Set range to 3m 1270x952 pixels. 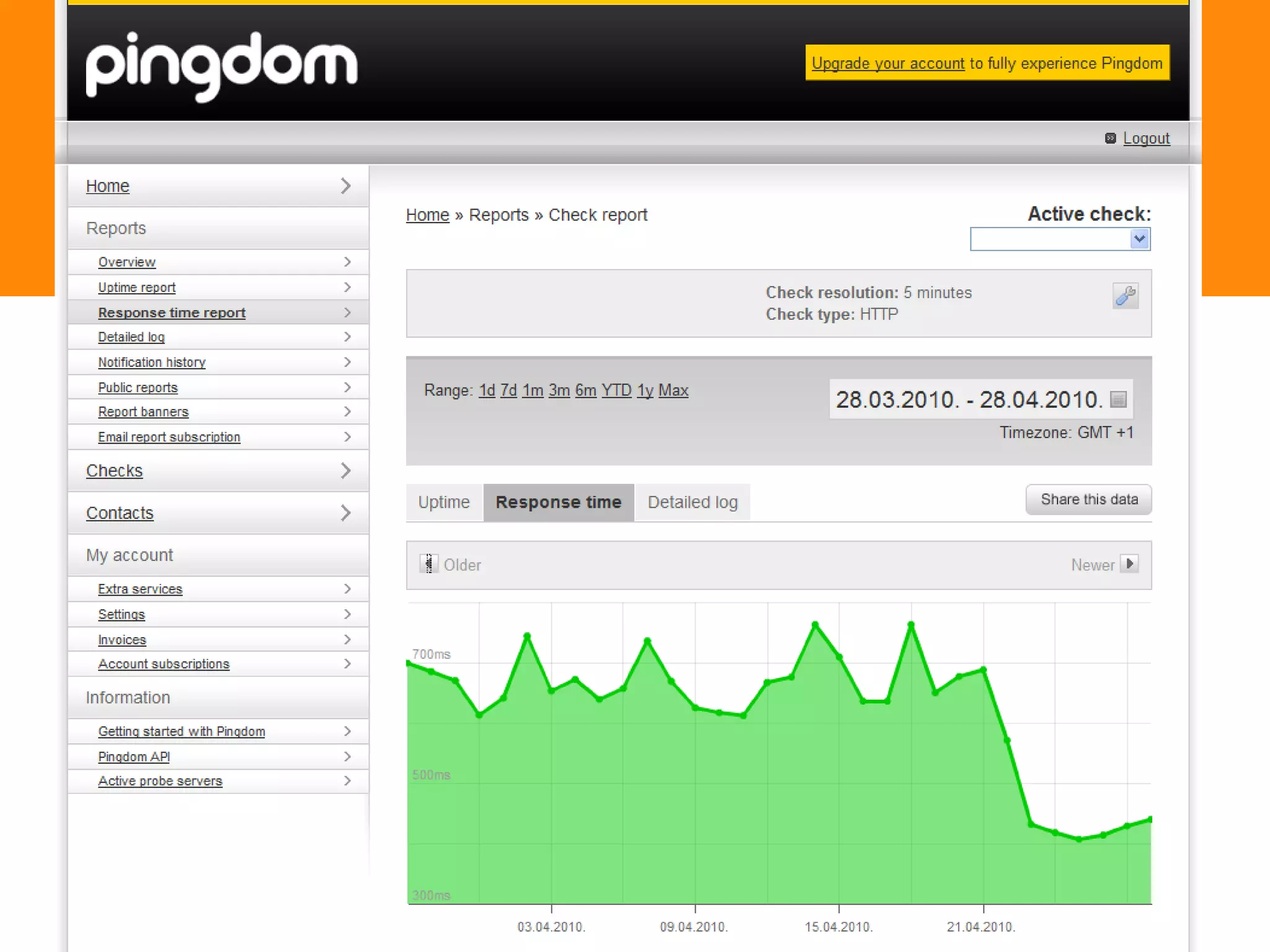559,390
